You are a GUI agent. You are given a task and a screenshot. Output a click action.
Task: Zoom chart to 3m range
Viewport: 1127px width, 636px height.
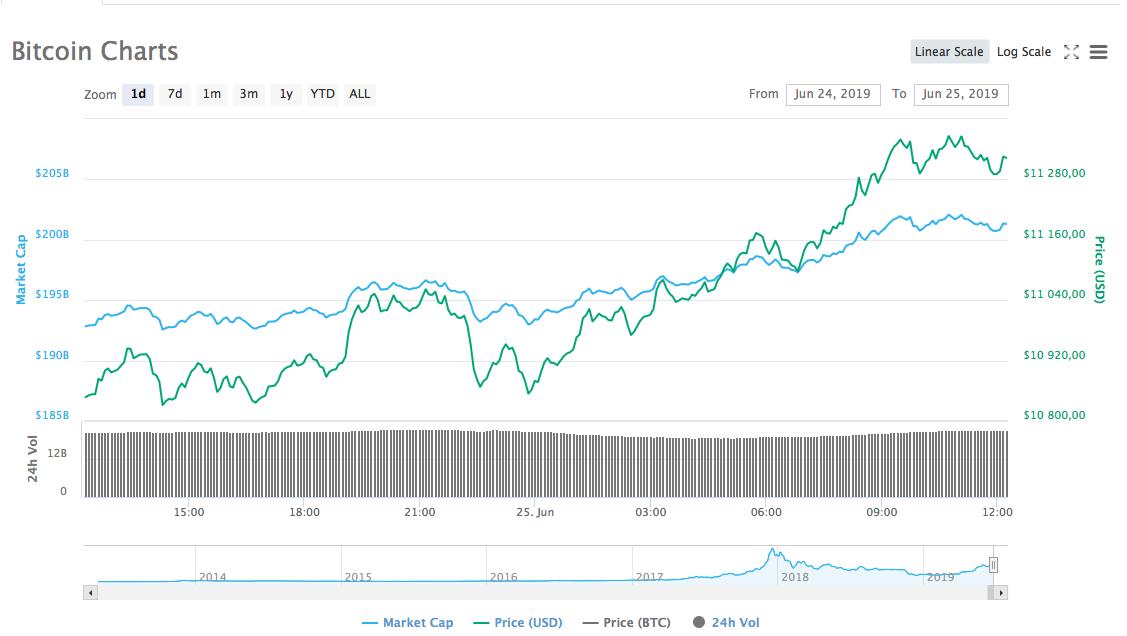pyautogui.click(x=249, y=94)
